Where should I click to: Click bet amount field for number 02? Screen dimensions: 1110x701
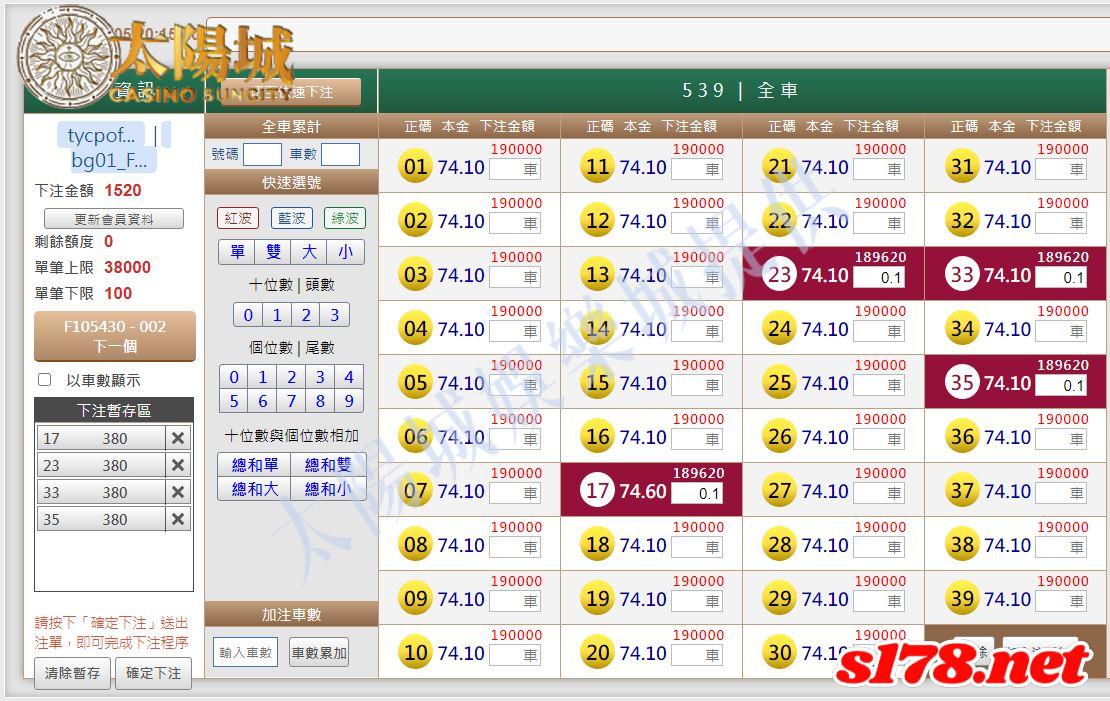pyautogui.click(x=515, y=224)
